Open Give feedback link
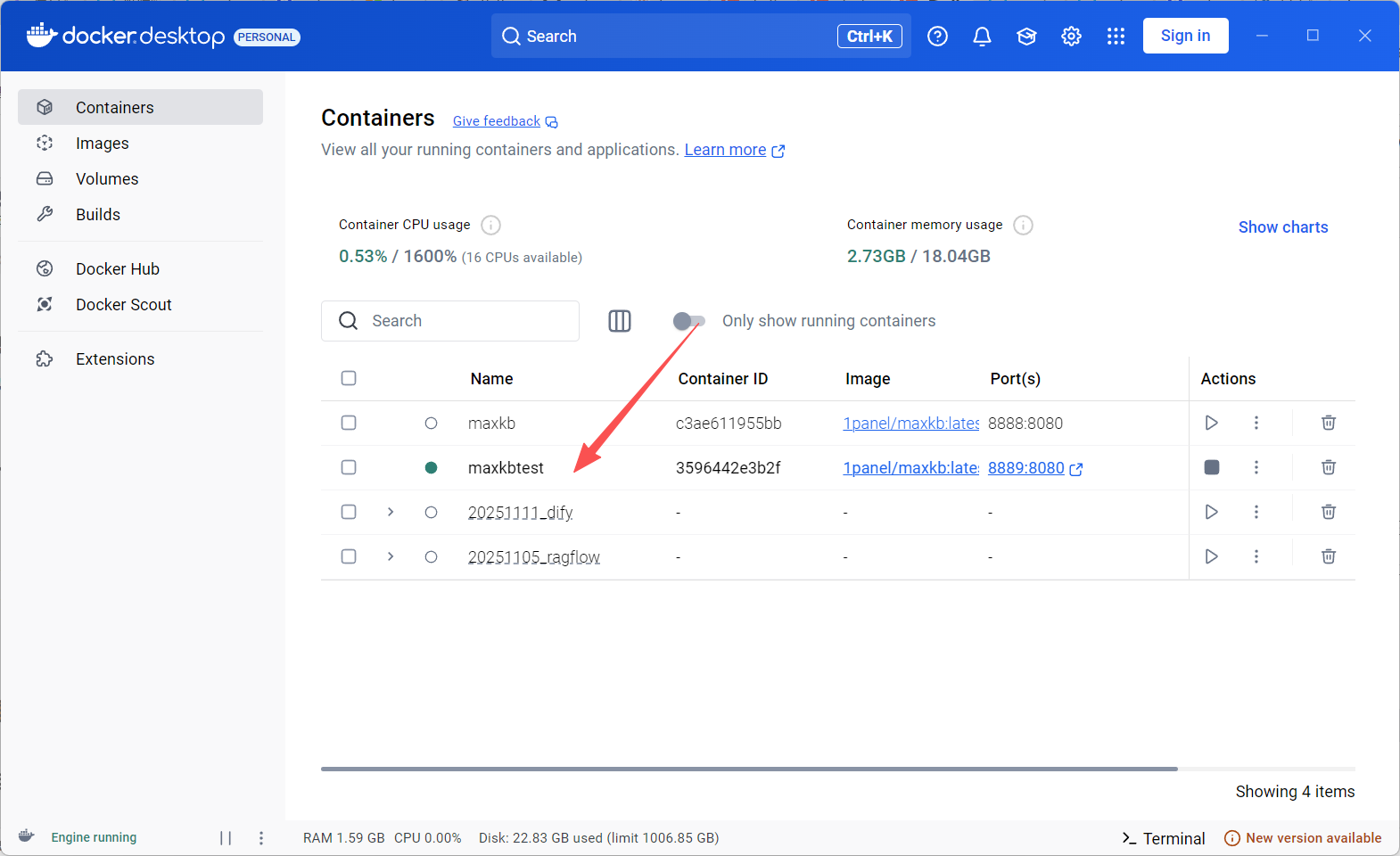Screen dimensions: 1400x856 pyautogui.click(x=505, y=121)
